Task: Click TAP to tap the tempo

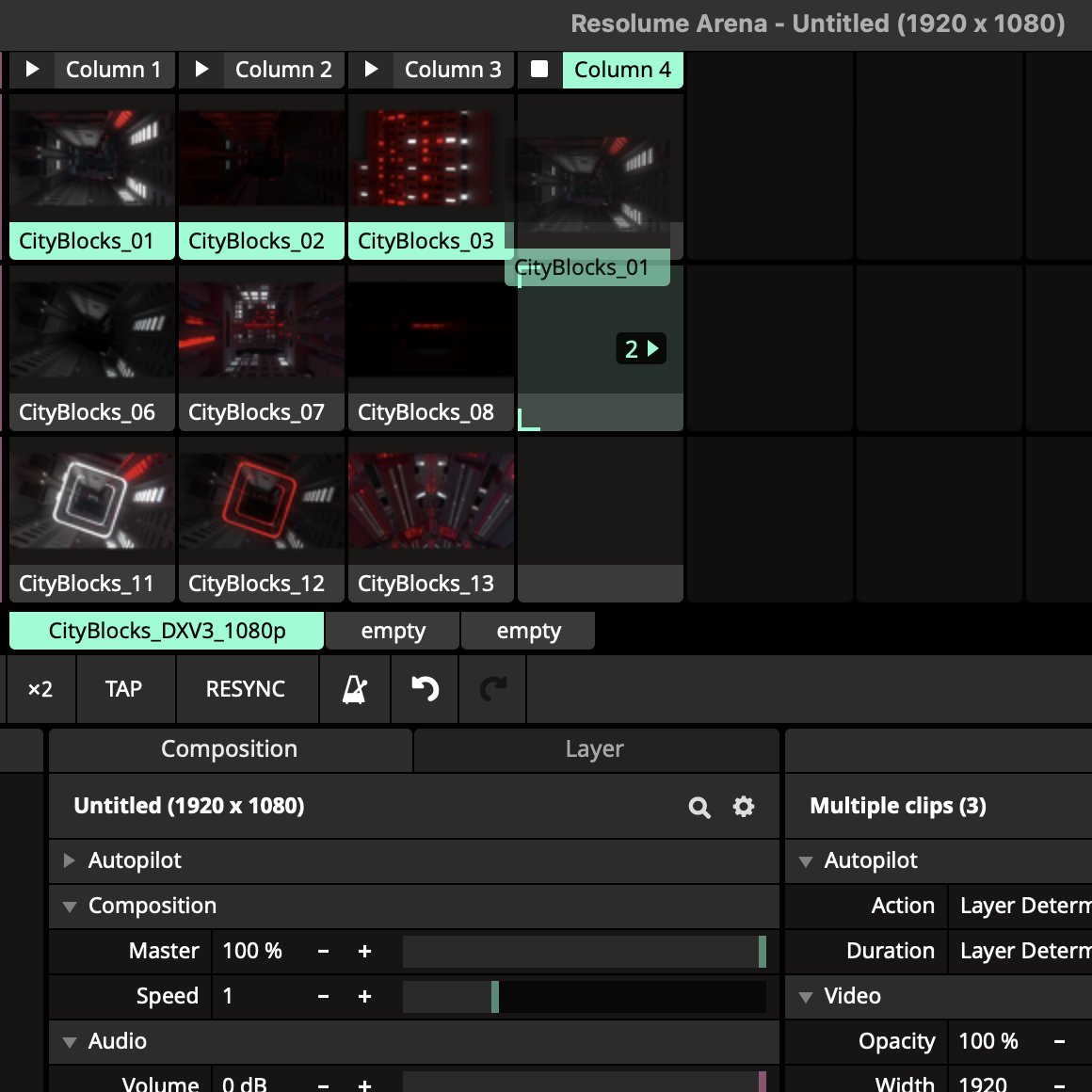Action: pos(124,689)
